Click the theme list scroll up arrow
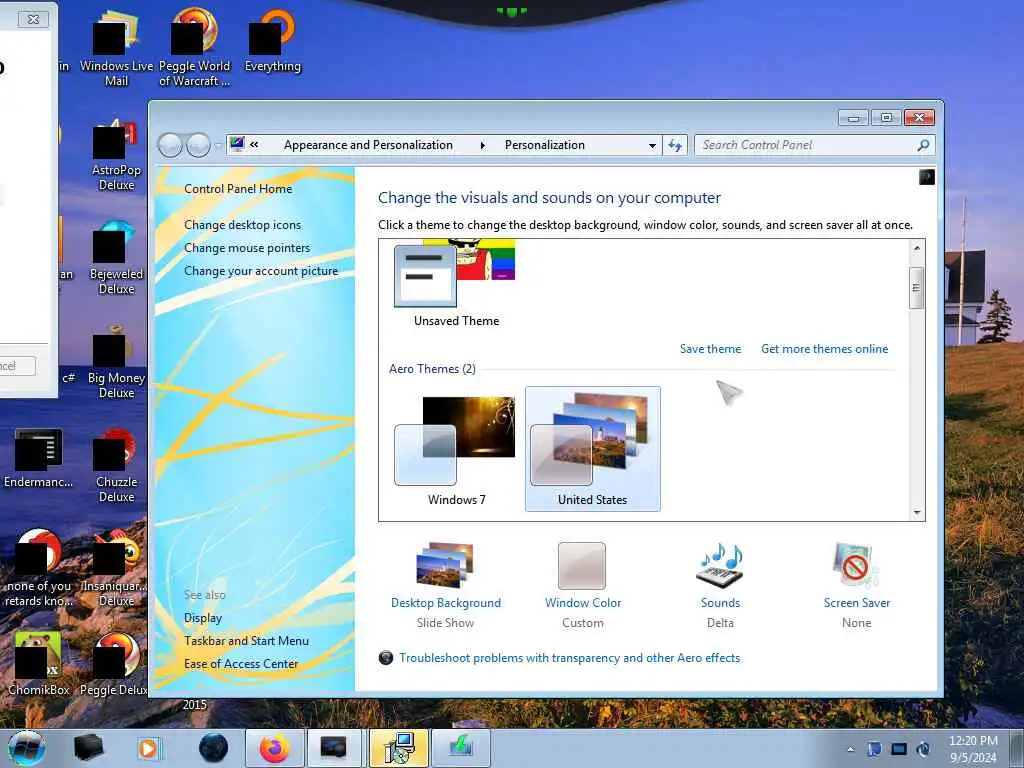Screen dimensions: 1024x768 [x=916, y=248]
